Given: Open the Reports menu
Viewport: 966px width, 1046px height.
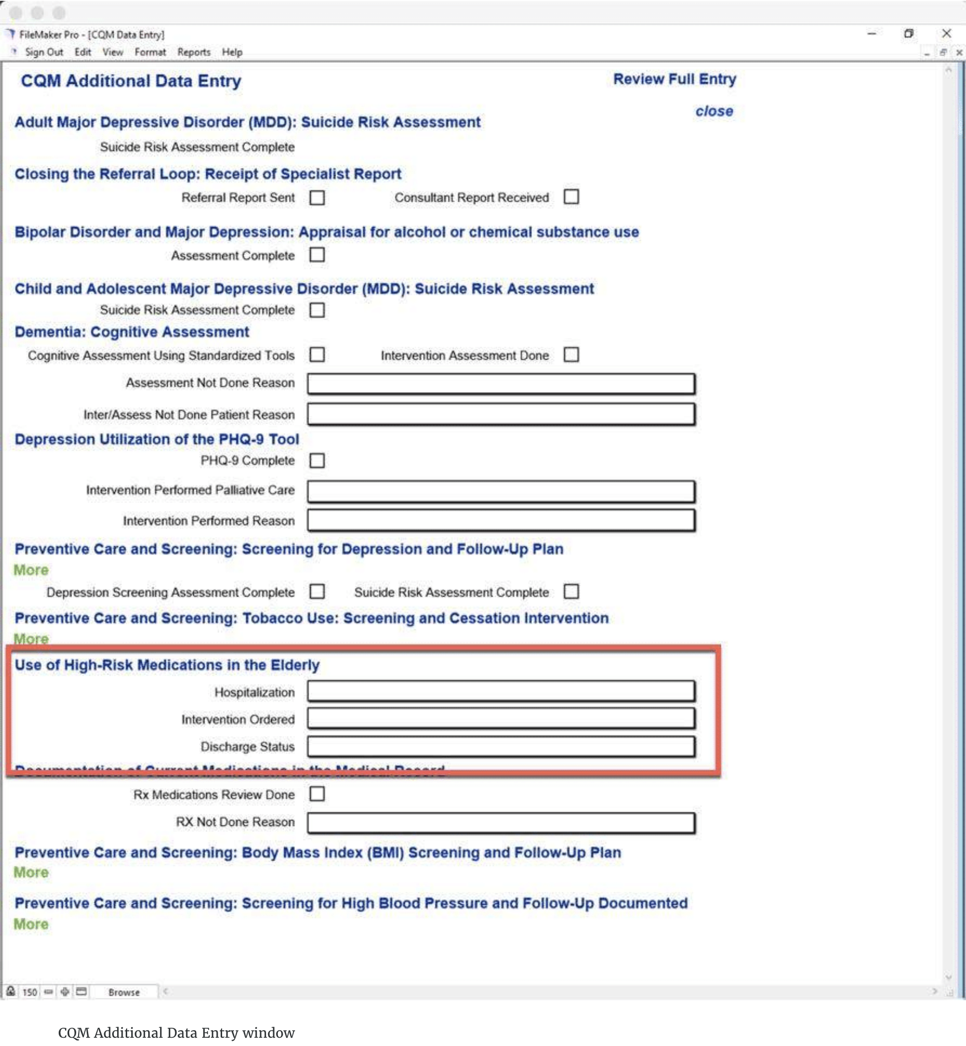Looking at the screenshot, I should pyautogui.click(x=194, y=52).
